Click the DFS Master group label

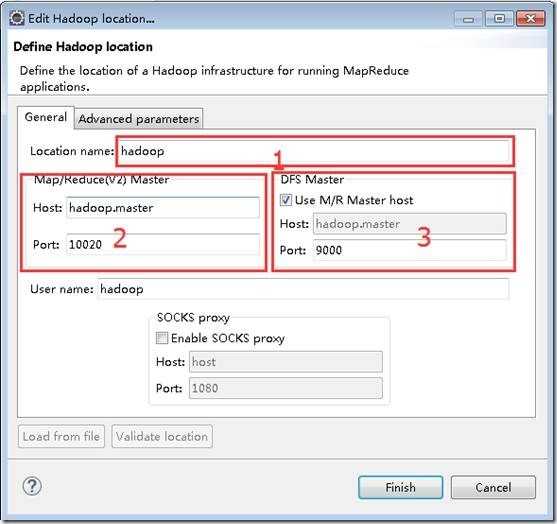click(312, 179)
